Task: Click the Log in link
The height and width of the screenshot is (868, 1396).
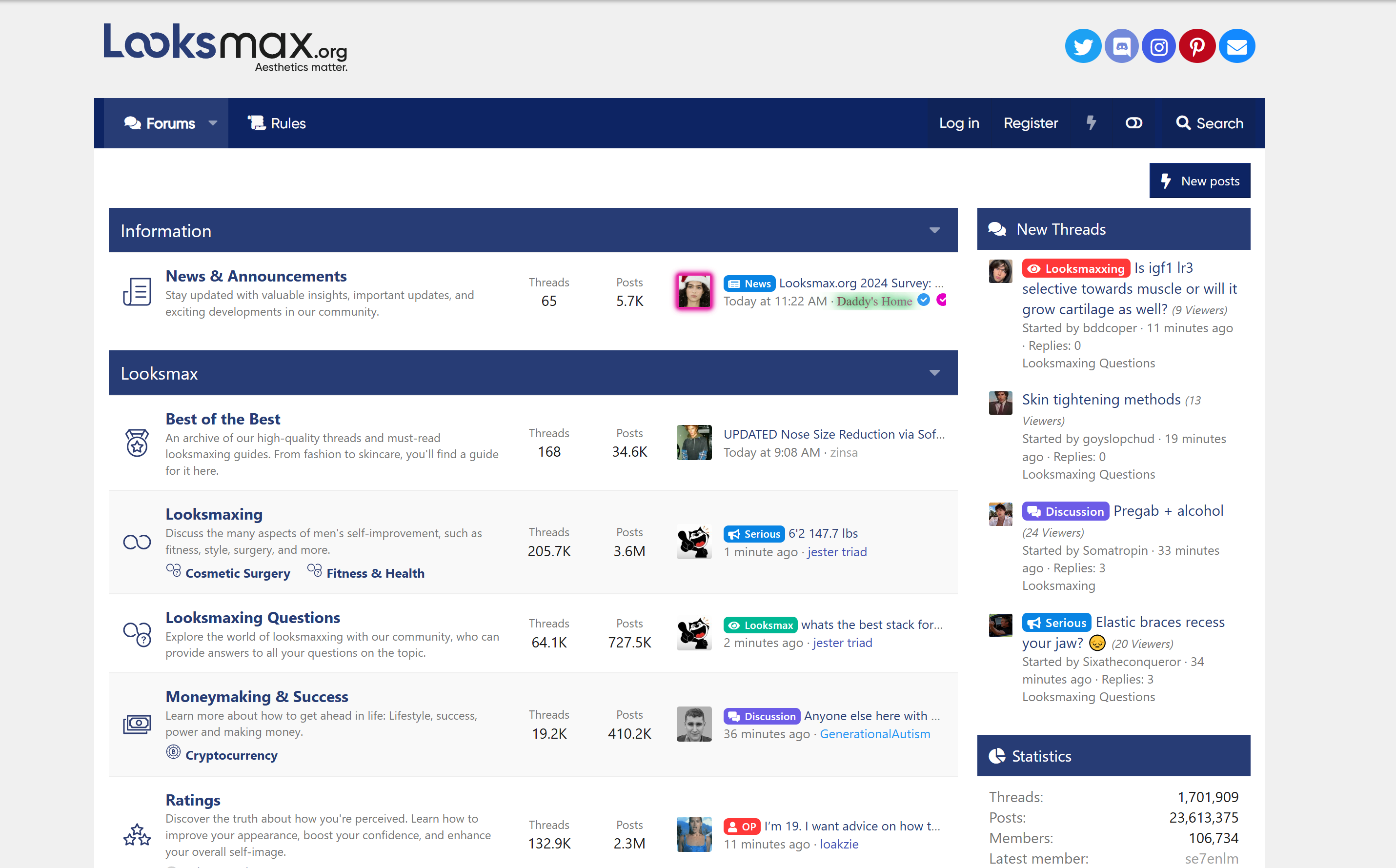Action: pos(959,123)
